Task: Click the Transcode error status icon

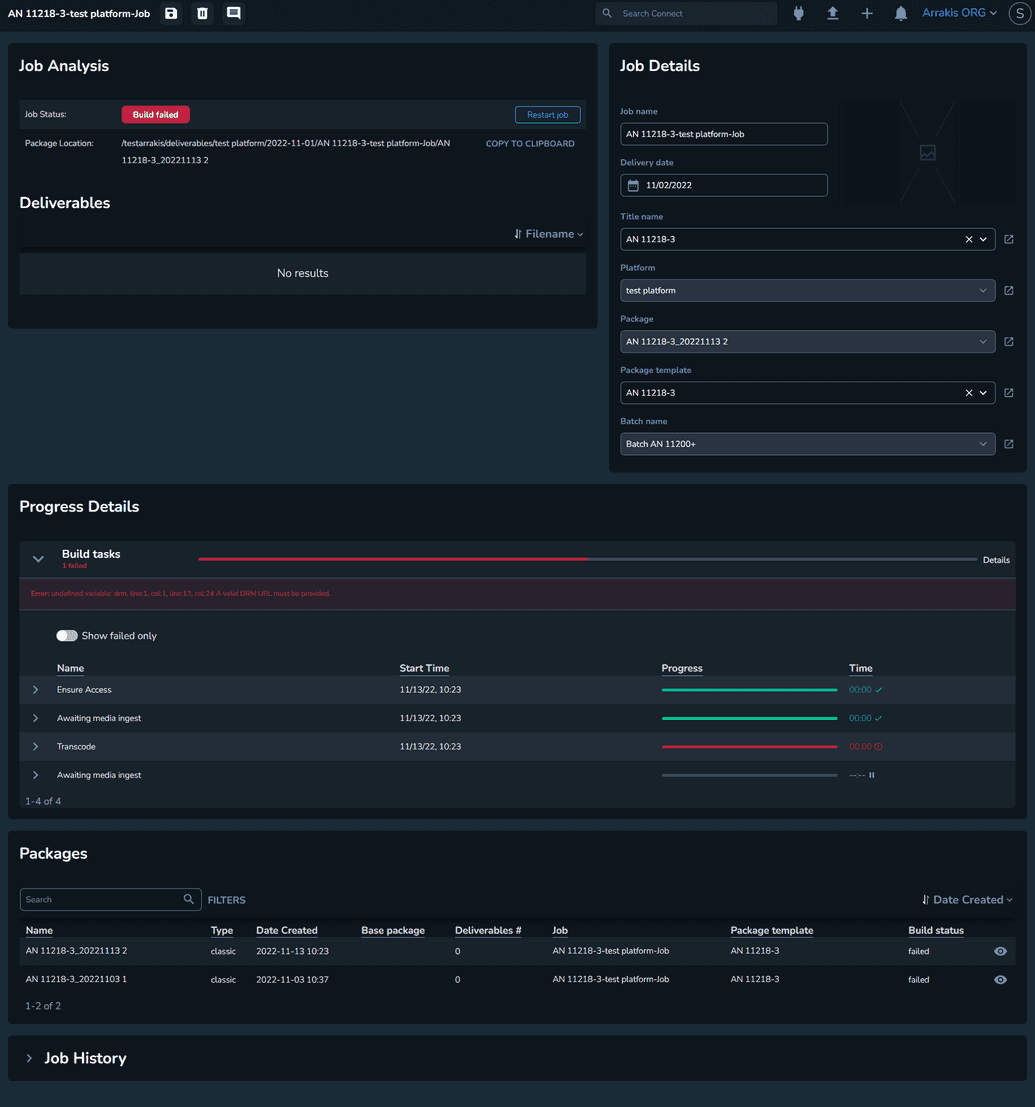Action: pyautogui.click(x=878, y=747)
